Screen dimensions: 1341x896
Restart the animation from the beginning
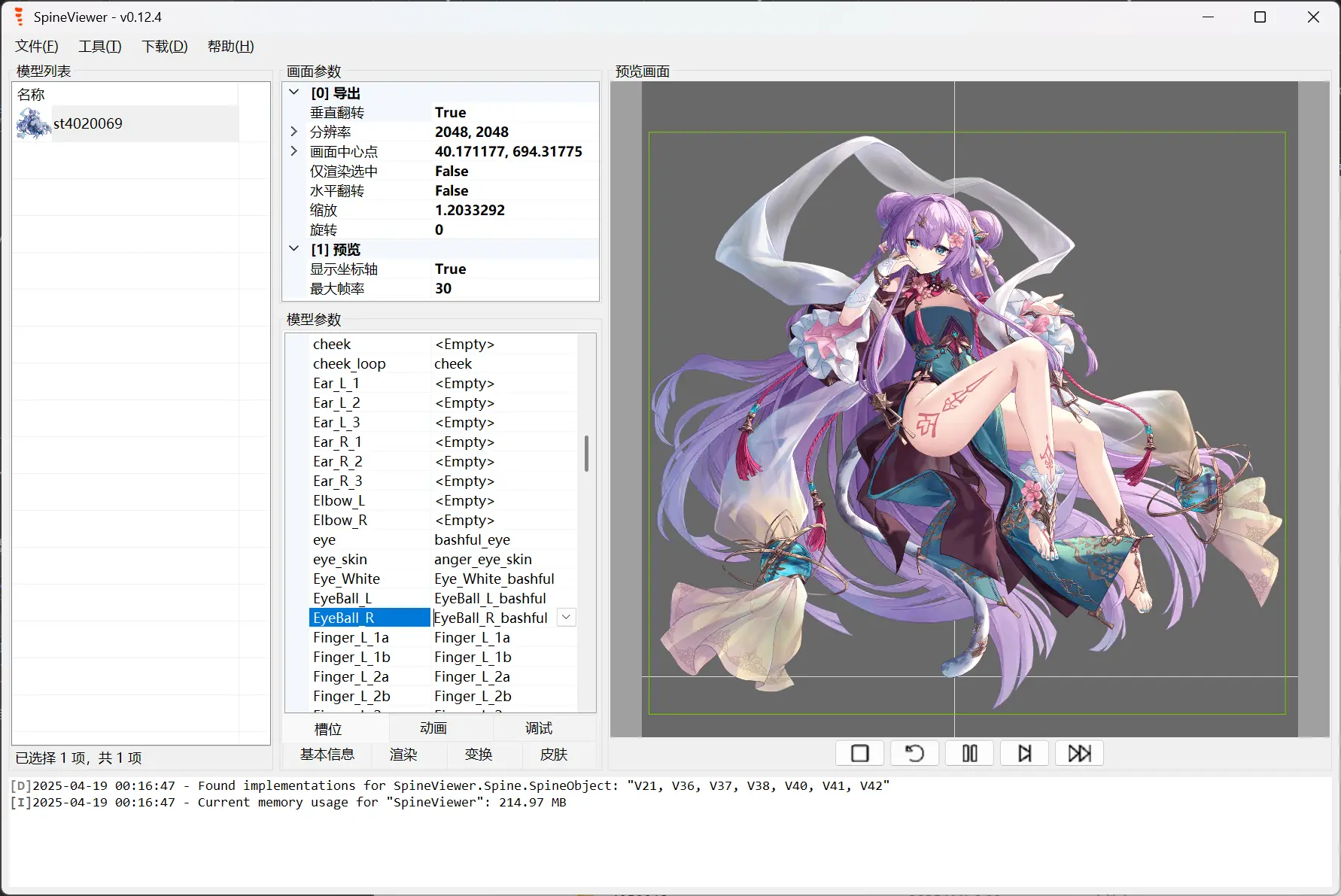tap(914, 752)
